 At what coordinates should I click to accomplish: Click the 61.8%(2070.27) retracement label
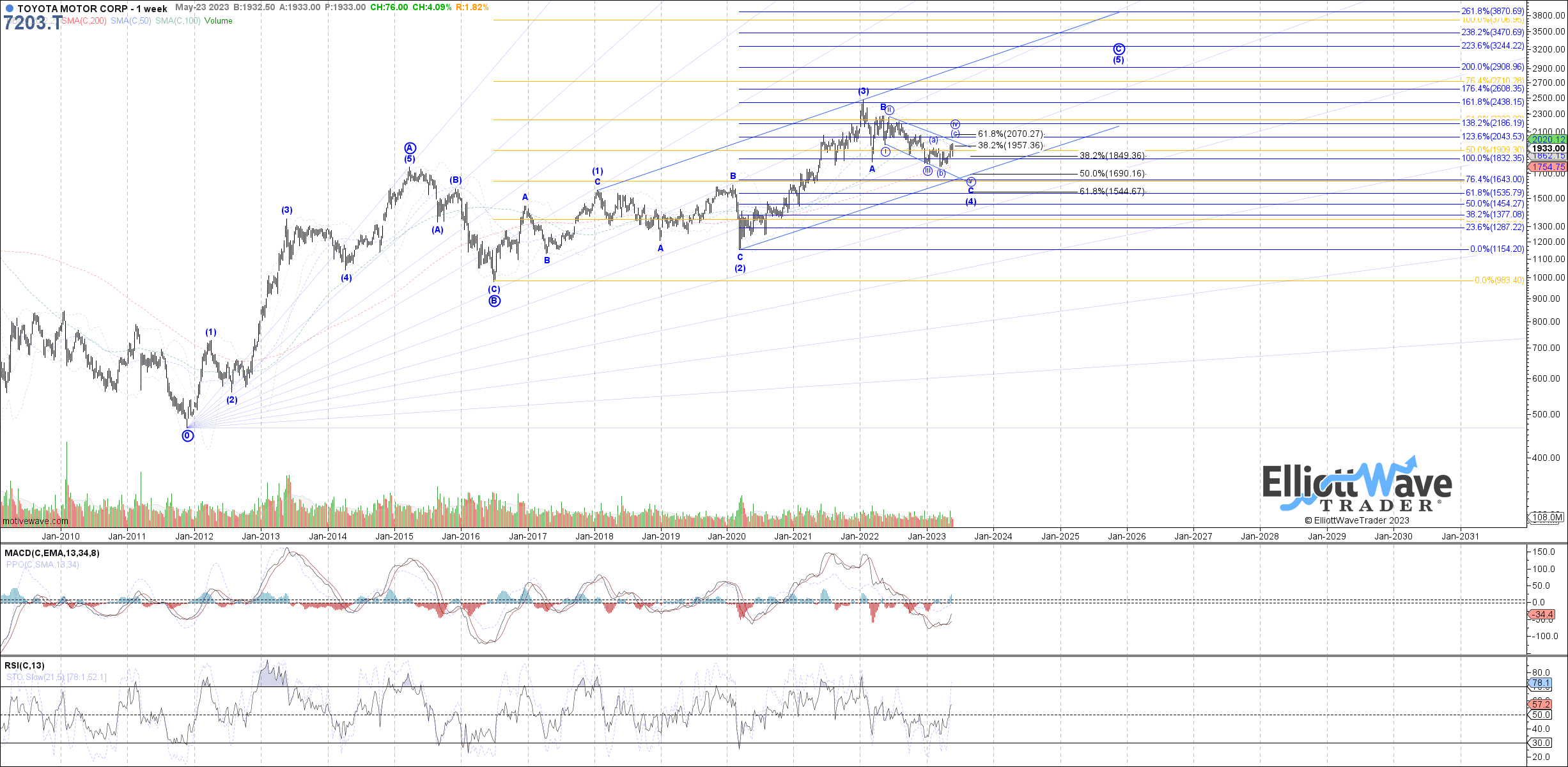[x=1011, y=134]
